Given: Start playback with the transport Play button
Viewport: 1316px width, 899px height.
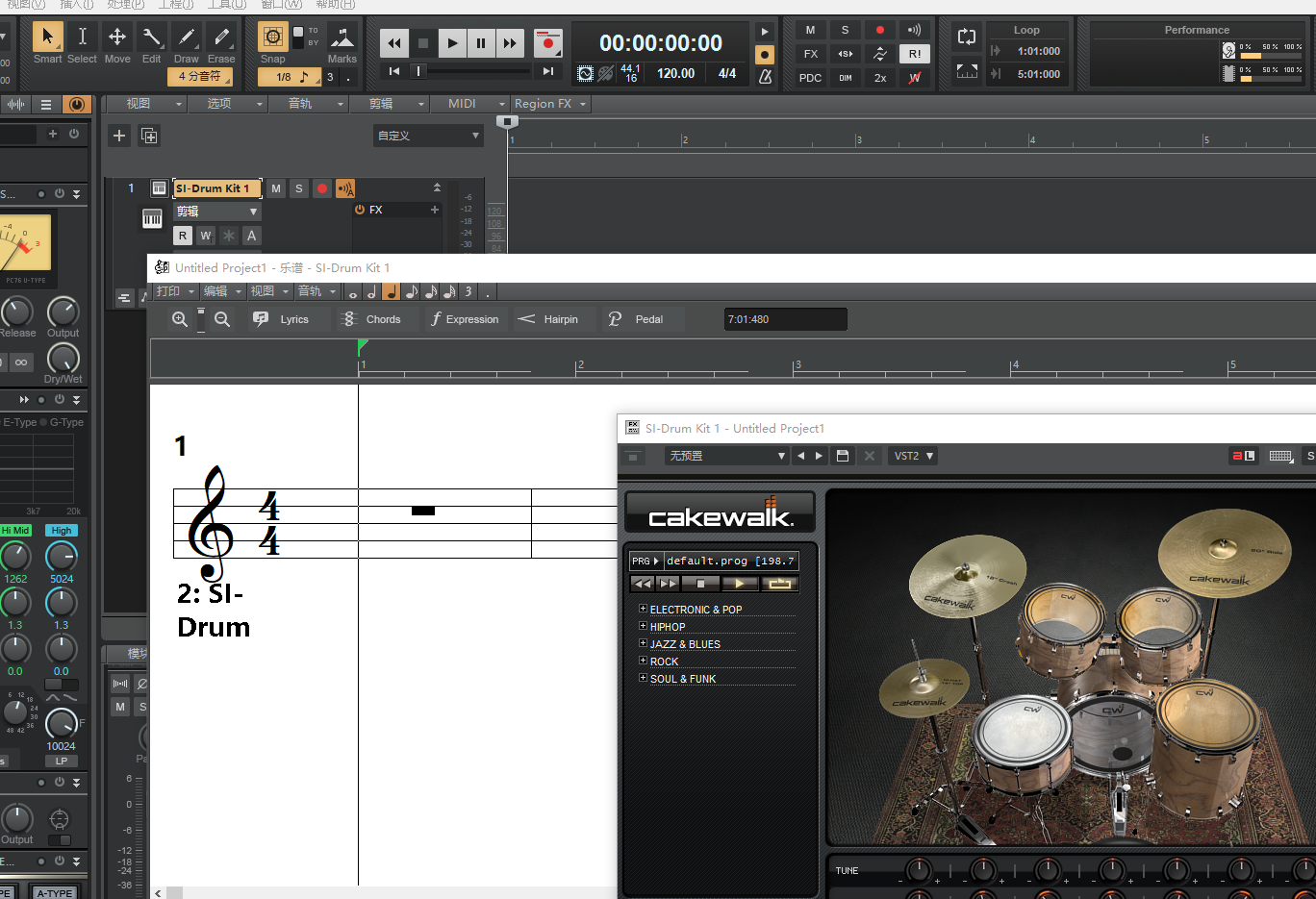Looking at the screenshot, I should coord(452,42).
